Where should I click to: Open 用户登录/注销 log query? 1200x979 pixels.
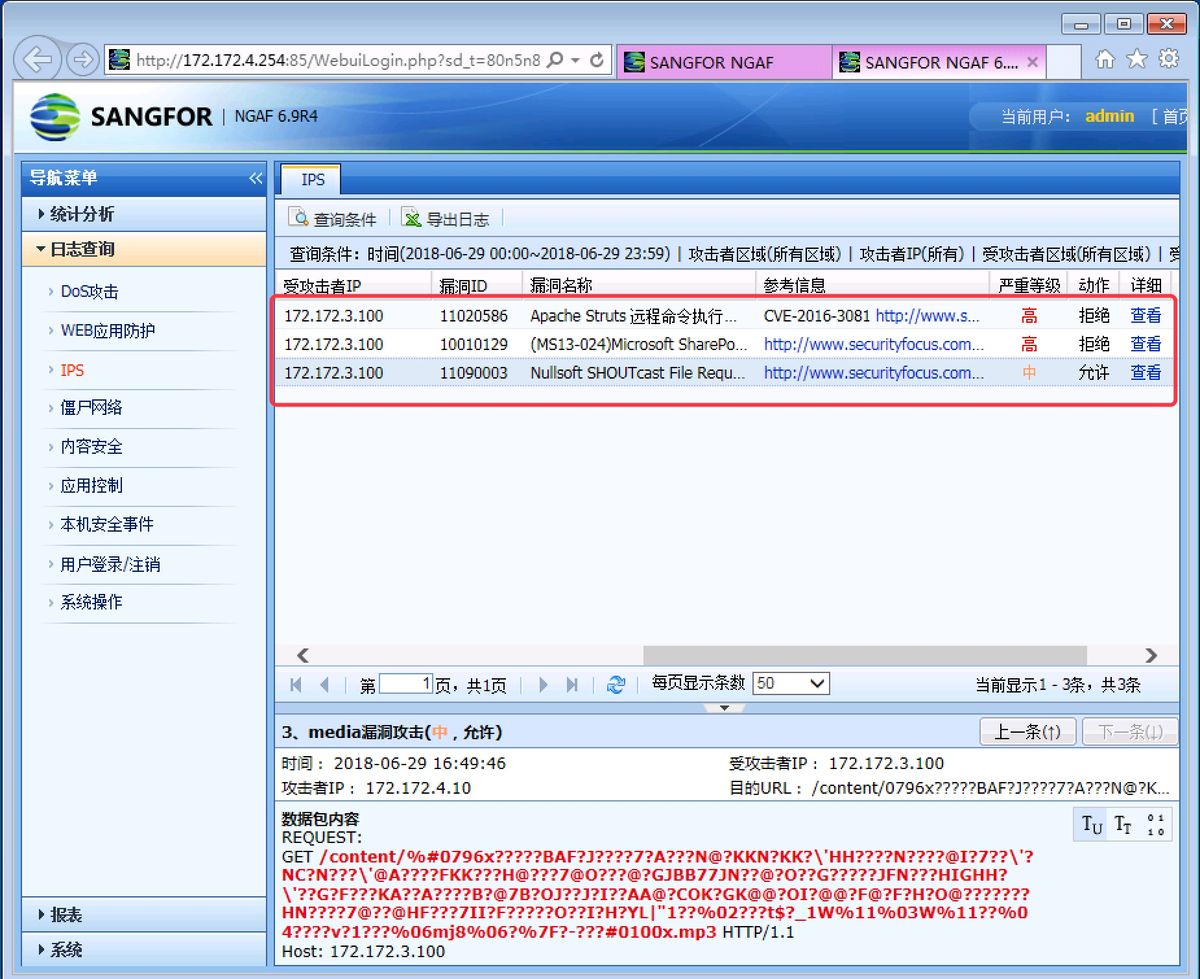click(110, 564)
